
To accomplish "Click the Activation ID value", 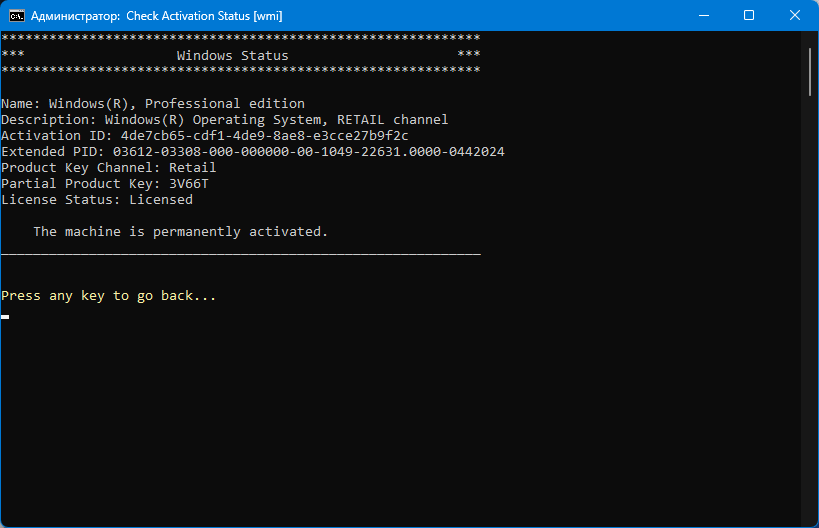I will (264, 136).
